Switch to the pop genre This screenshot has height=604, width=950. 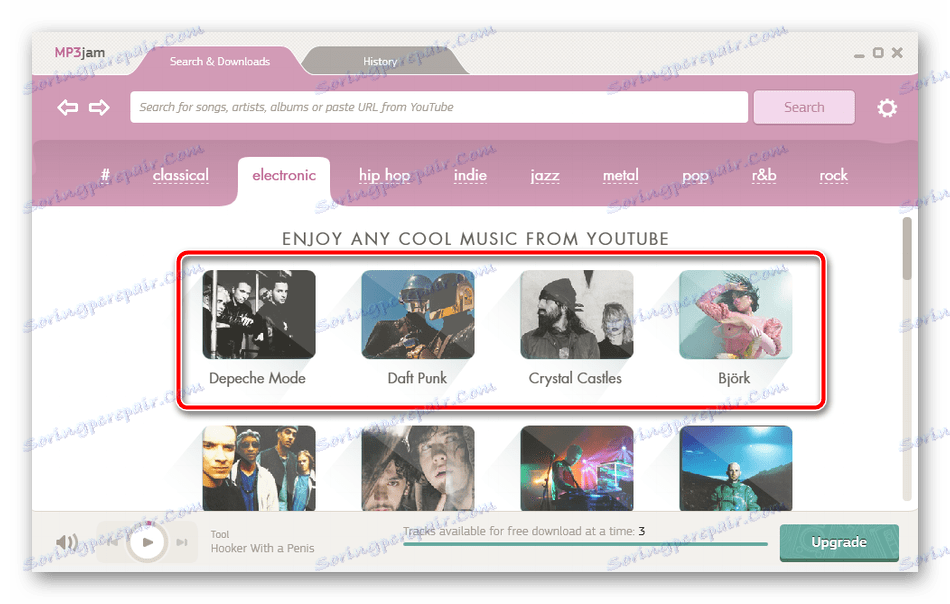tap(695, 176)
